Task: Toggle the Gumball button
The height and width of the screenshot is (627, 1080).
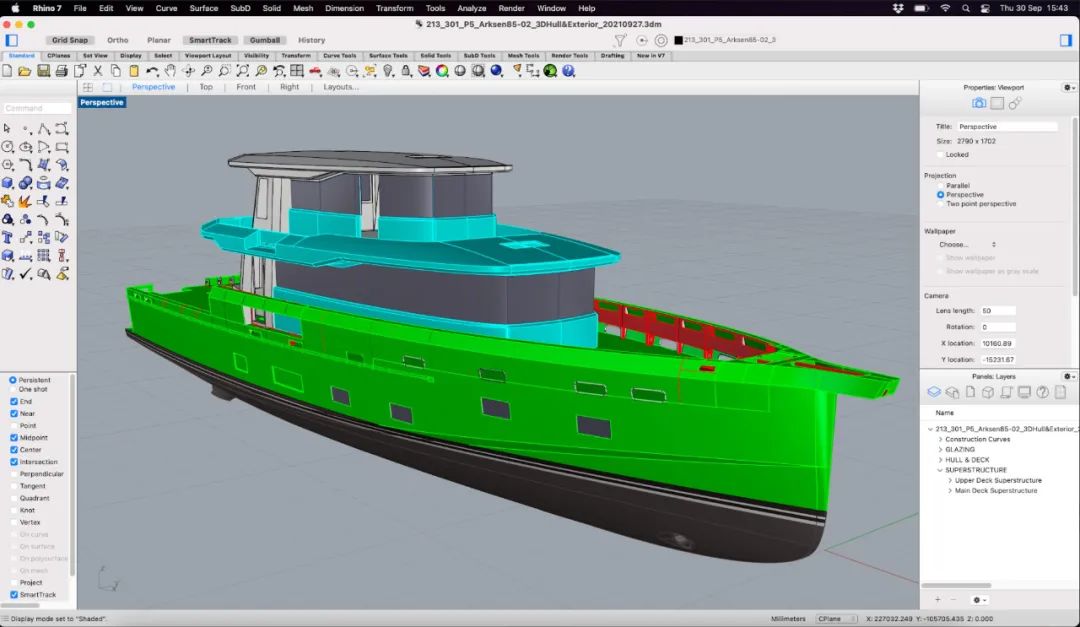Action: (x=265, y=40)
